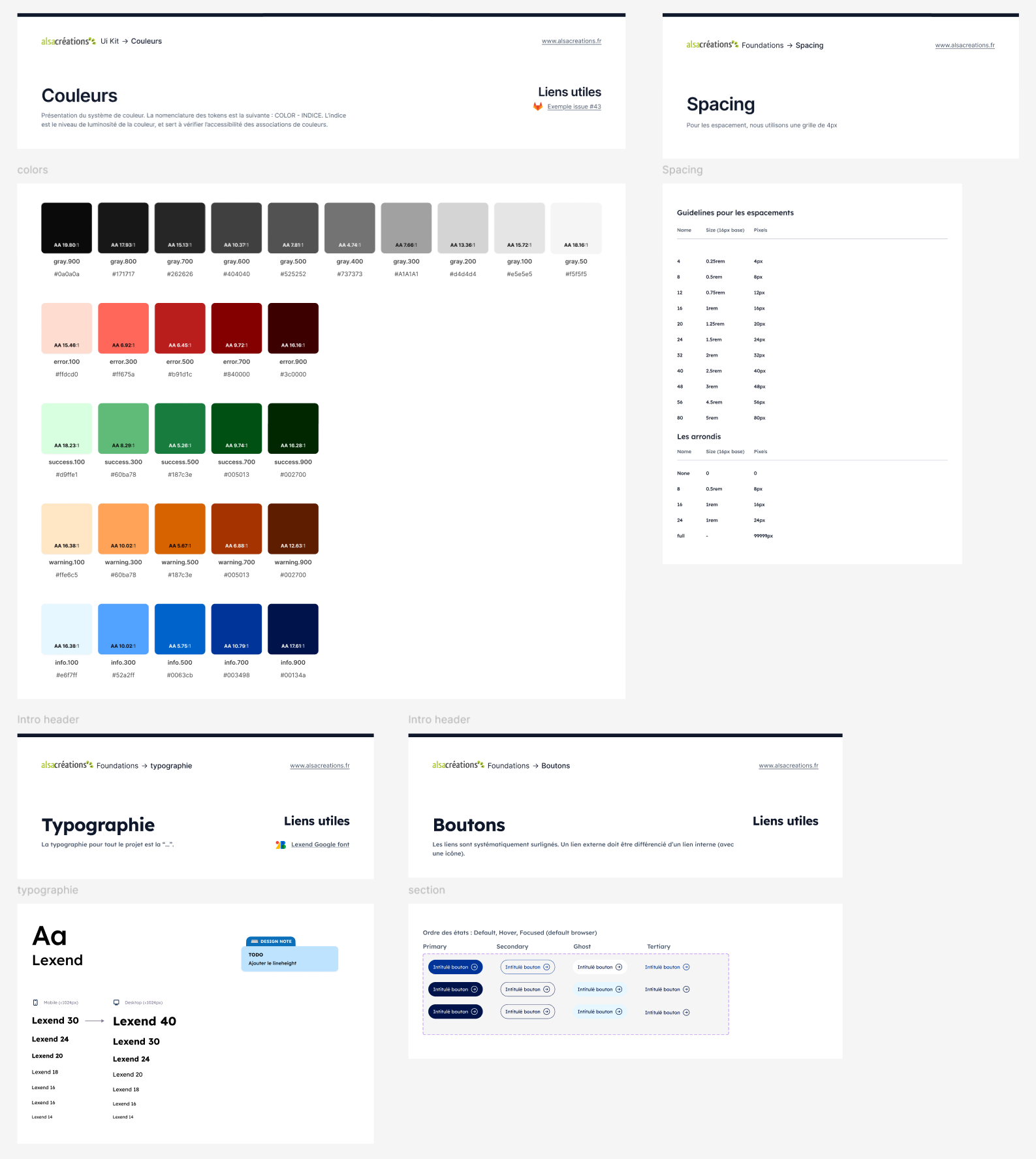1036x1159 pixels.
Task: Pick the success.500 color swatch
Action: tap(180, 428)
